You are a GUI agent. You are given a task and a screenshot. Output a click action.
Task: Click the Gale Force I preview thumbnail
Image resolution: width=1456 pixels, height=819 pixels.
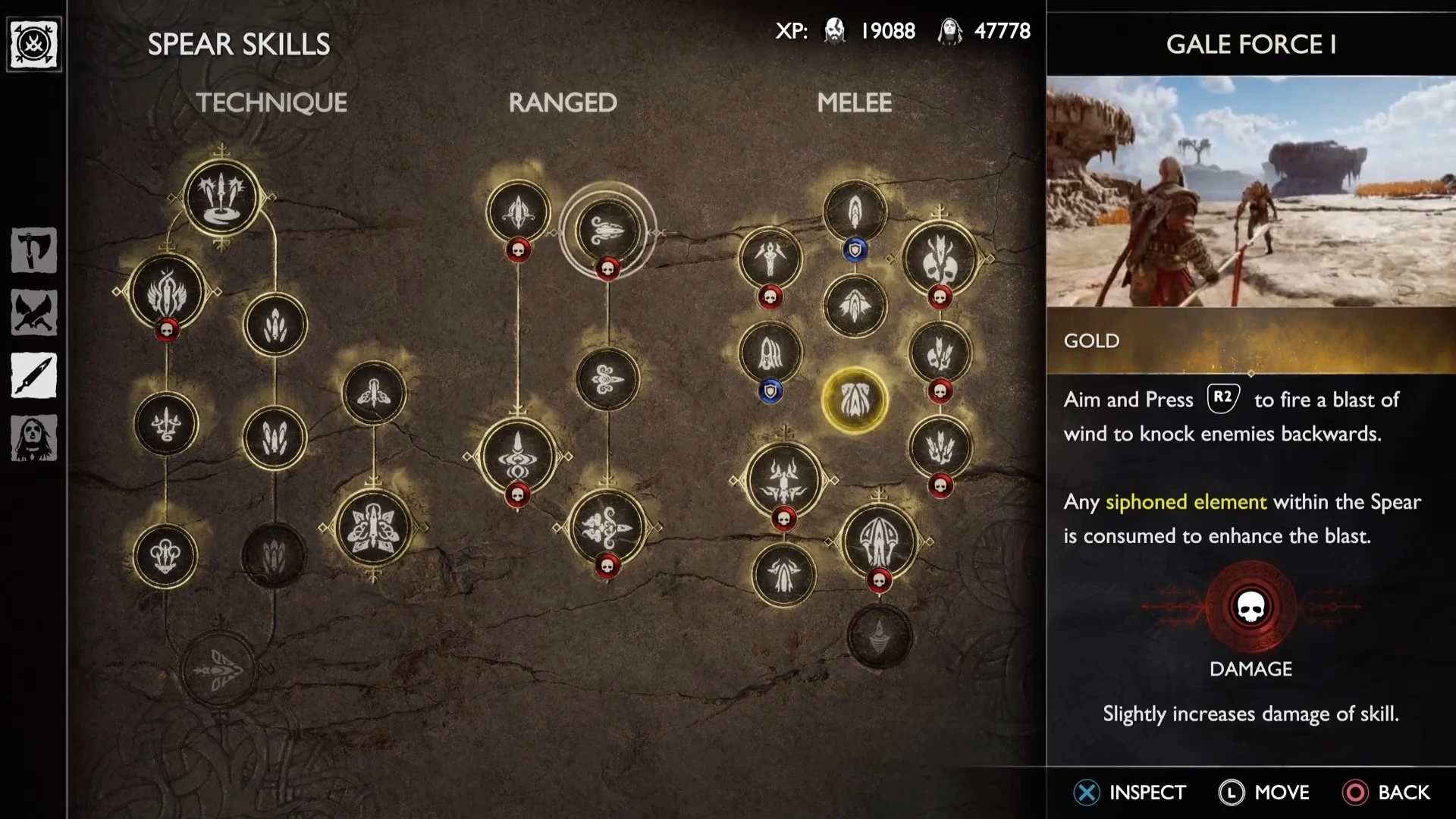tap(1251, 191)
